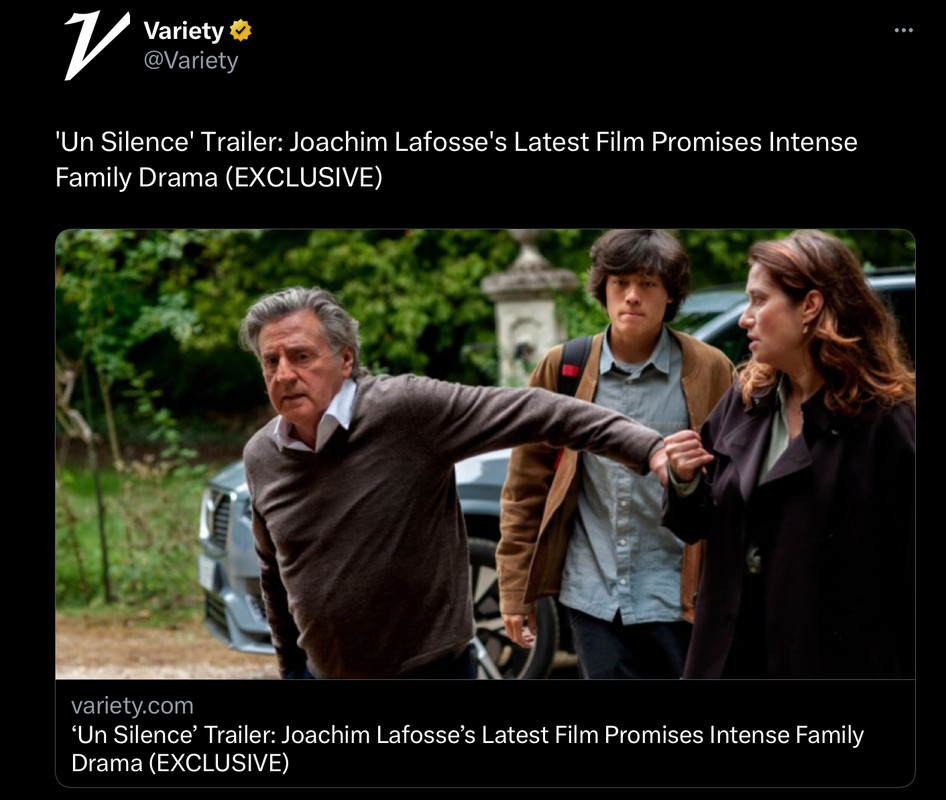Open the three-dot more options menu
946x800 pixels.
click(903, 30)
